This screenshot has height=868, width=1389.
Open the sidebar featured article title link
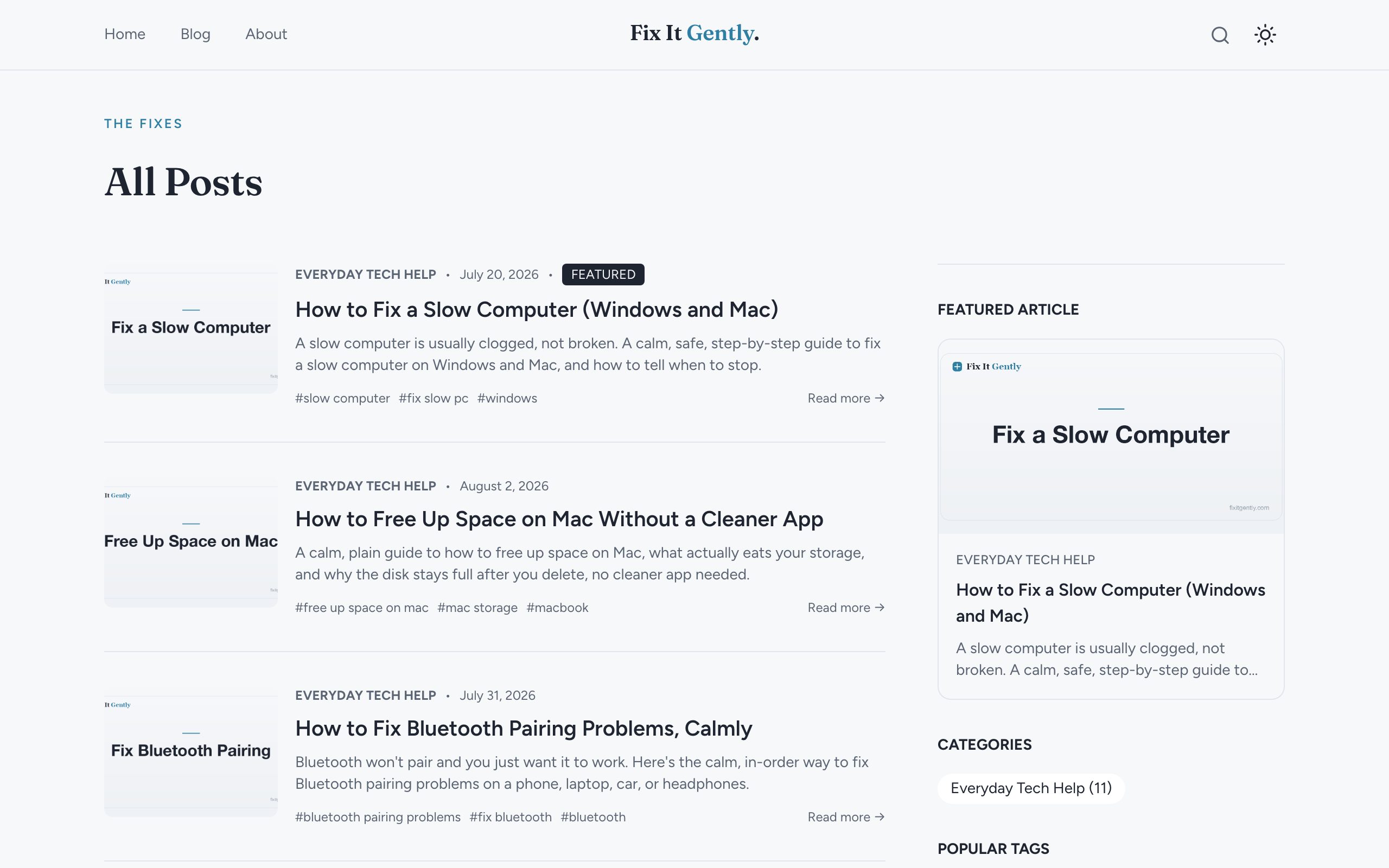1110,603
